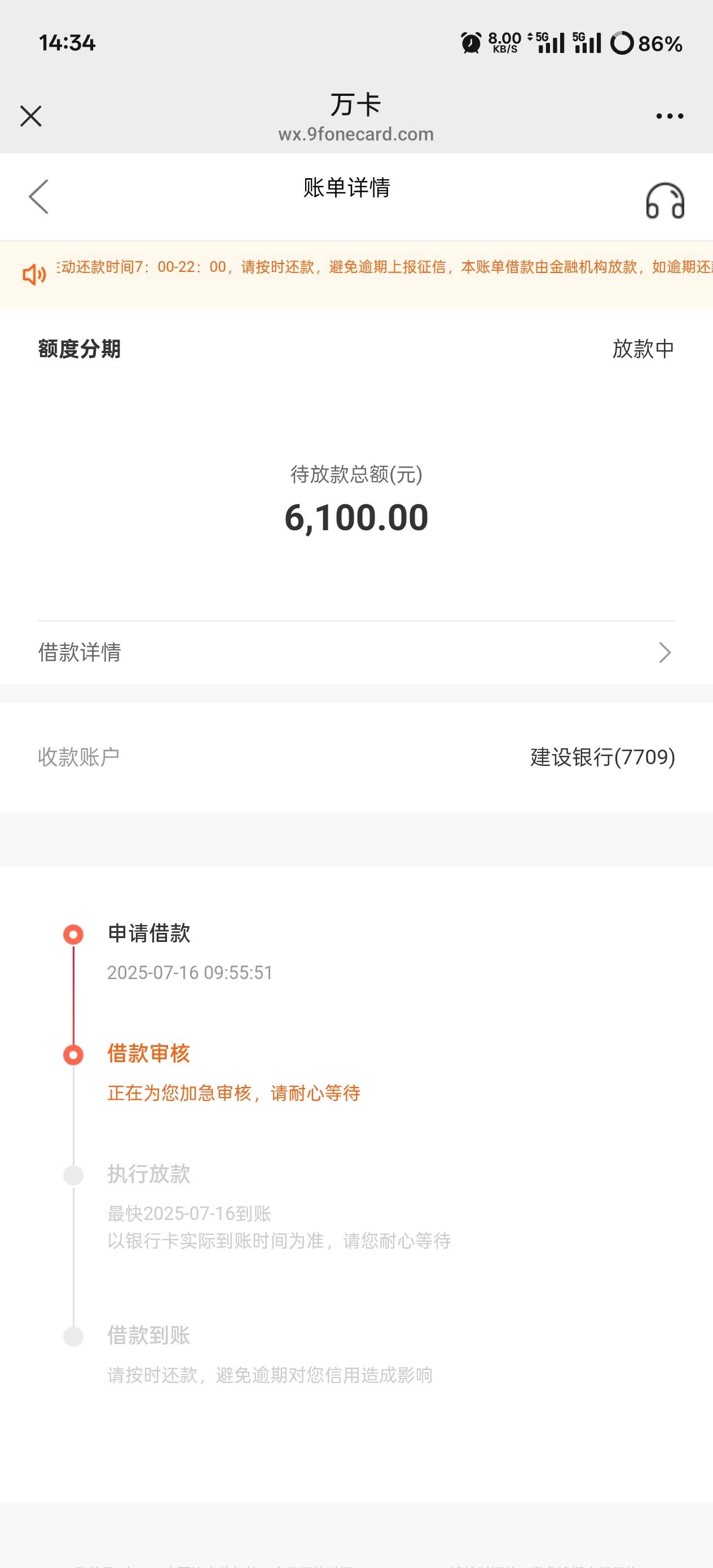Tap the 额度分期 heading

click(79, 349)
